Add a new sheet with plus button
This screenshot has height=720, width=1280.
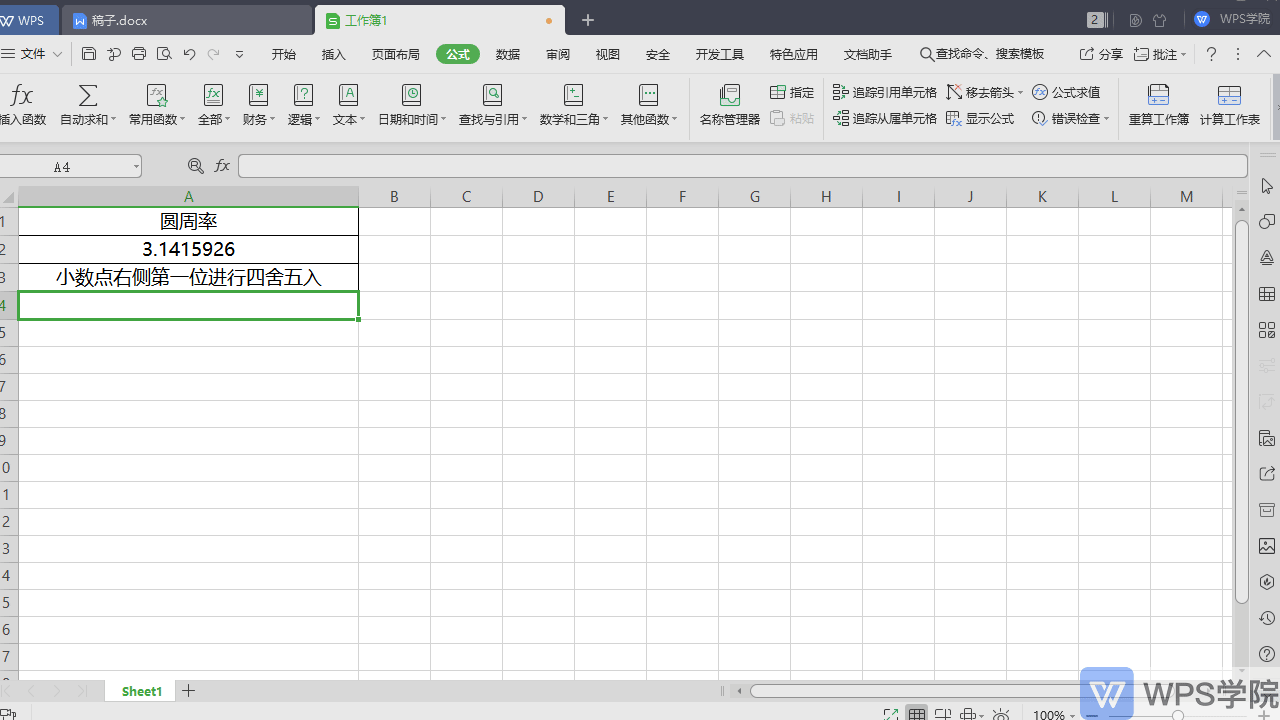188,691
